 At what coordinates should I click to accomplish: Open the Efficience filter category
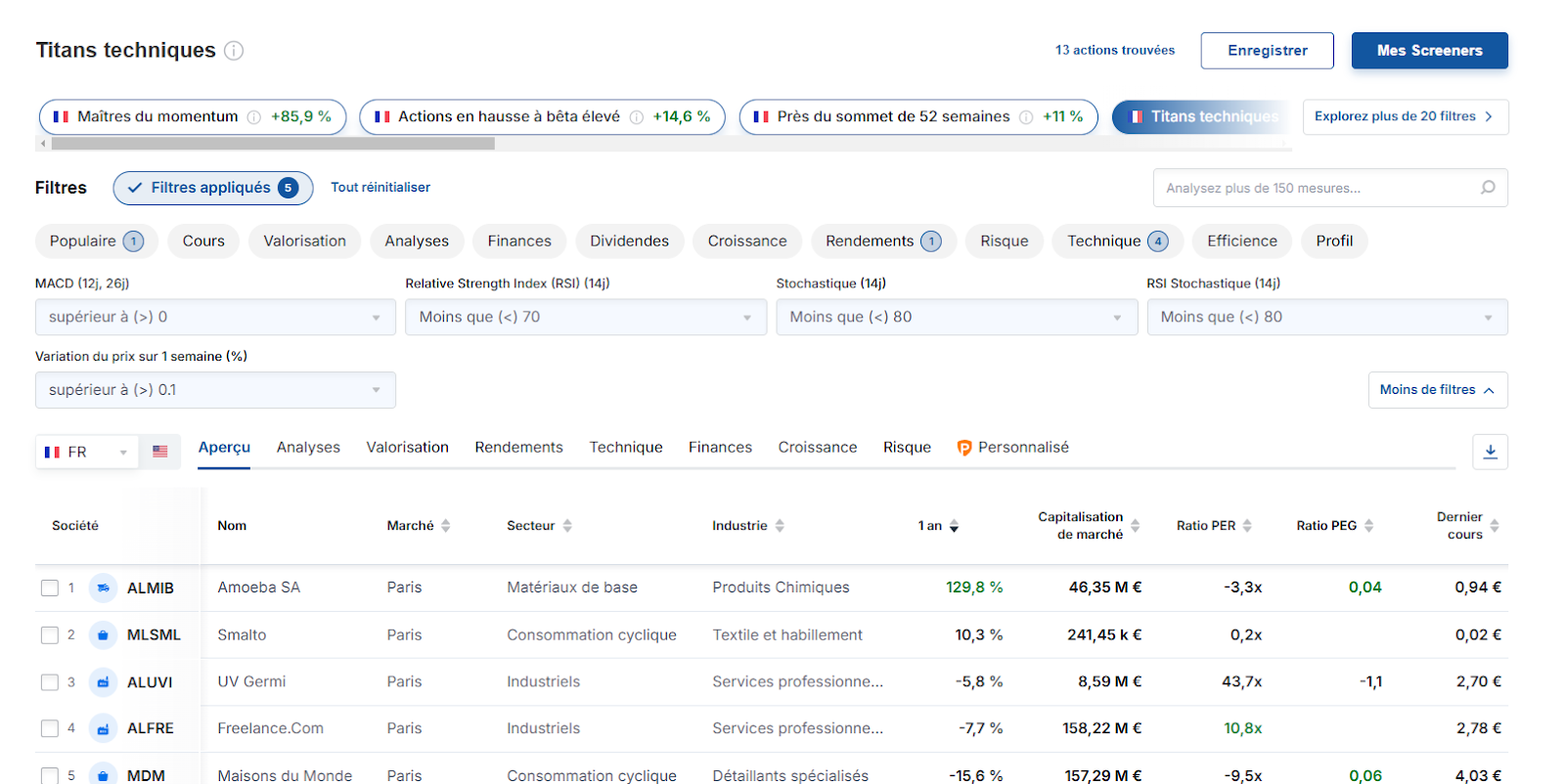[x=1242, y=241]
